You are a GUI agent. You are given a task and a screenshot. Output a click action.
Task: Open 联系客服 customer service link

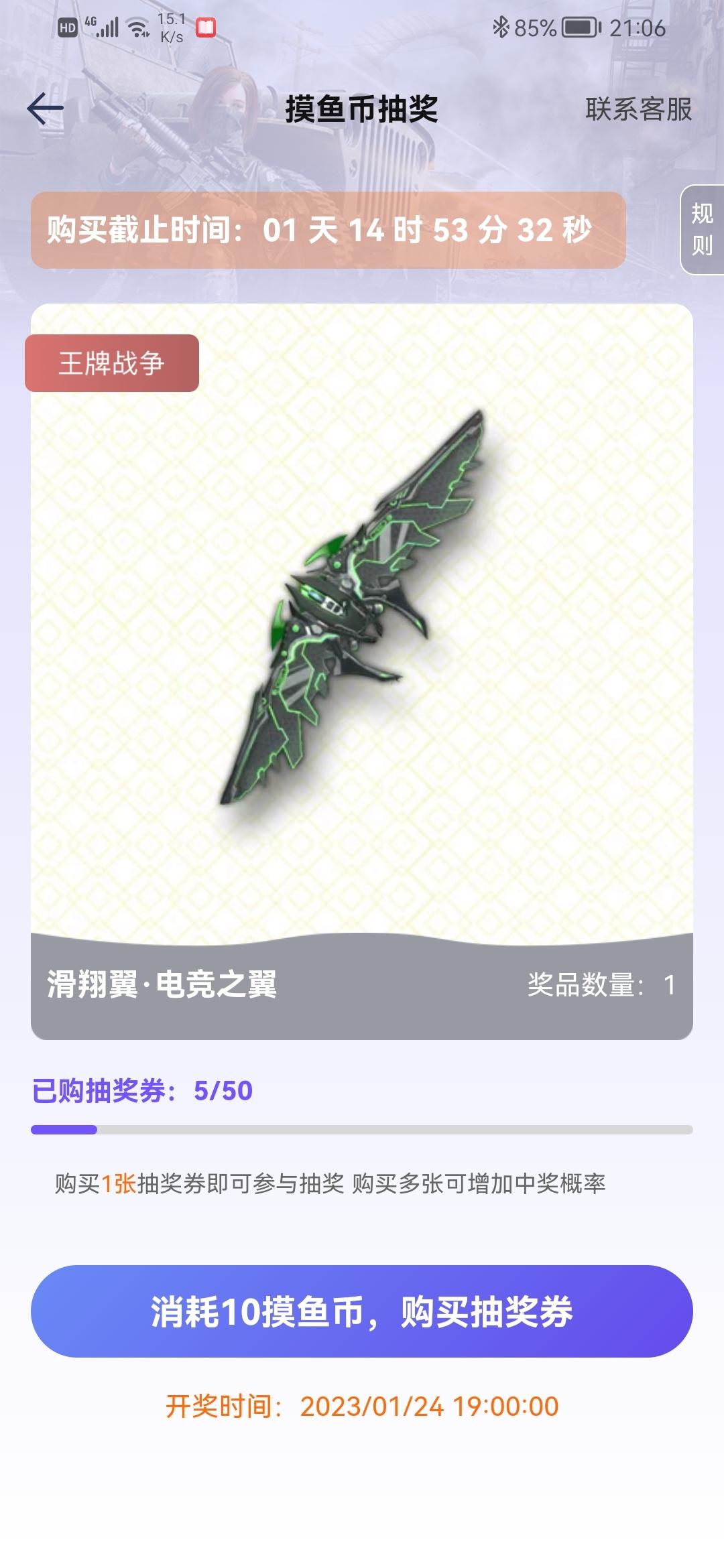pos(638,109)
